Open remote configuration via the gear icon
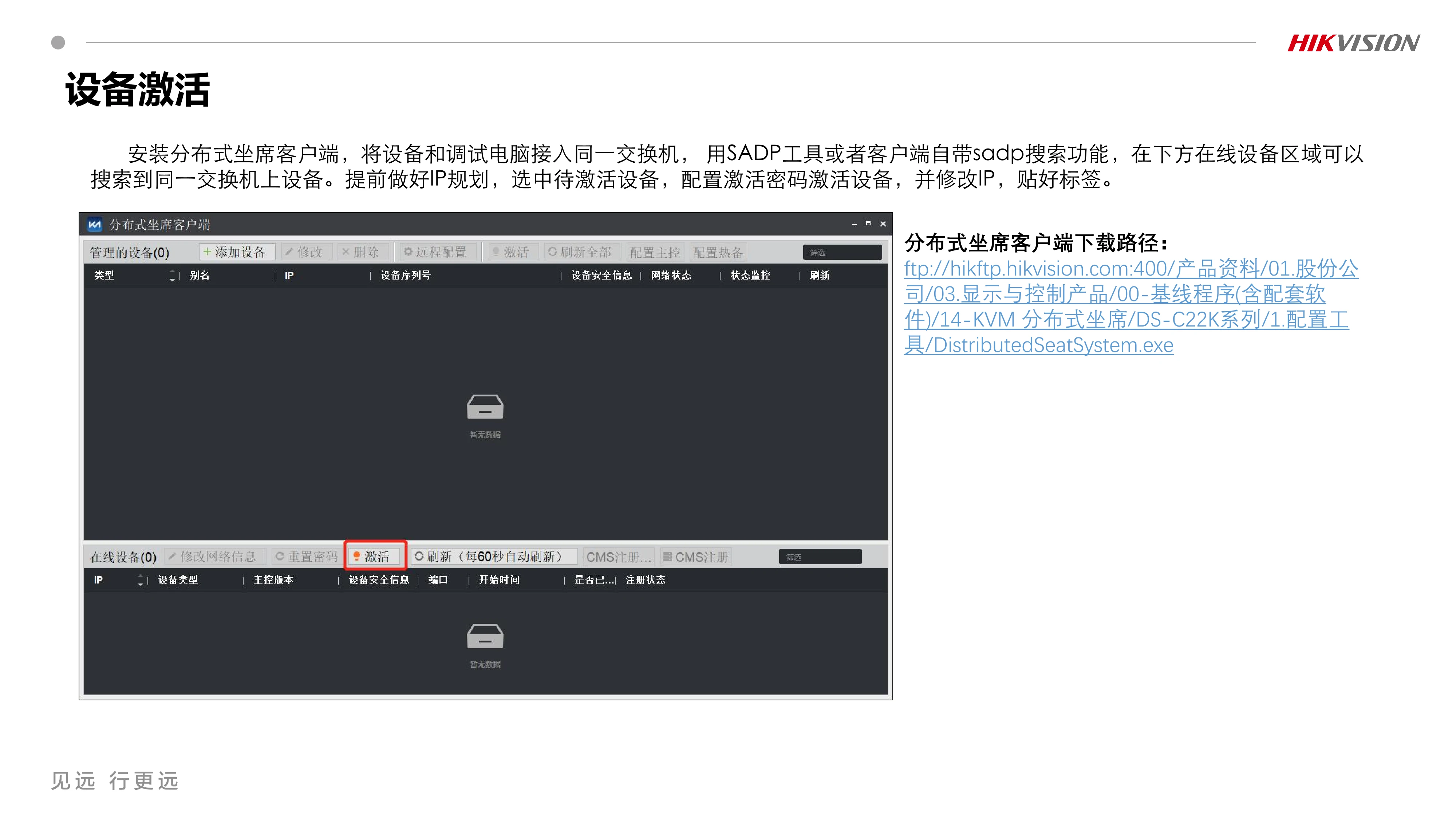The width and height of the screenshot is (1456, 819). coord(409,252)
